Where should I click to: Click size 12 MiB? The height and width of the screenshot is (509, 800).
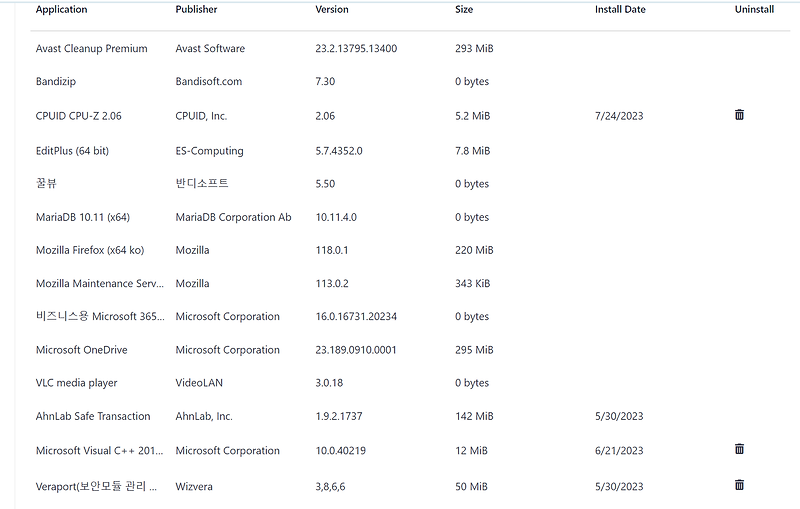click(x=471, y=451)
